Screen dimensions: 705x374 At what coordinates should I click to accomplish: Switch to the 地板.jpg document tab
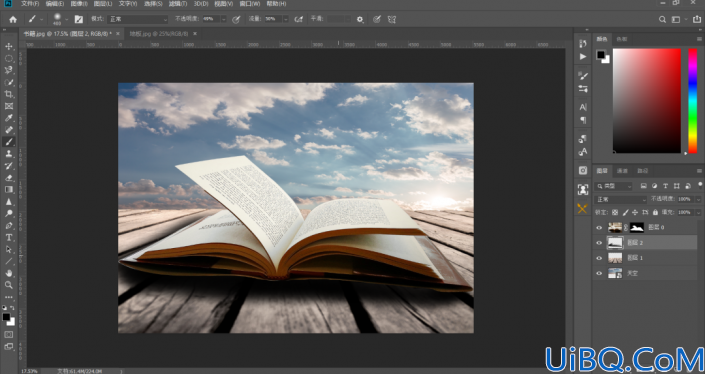[159, 34]
